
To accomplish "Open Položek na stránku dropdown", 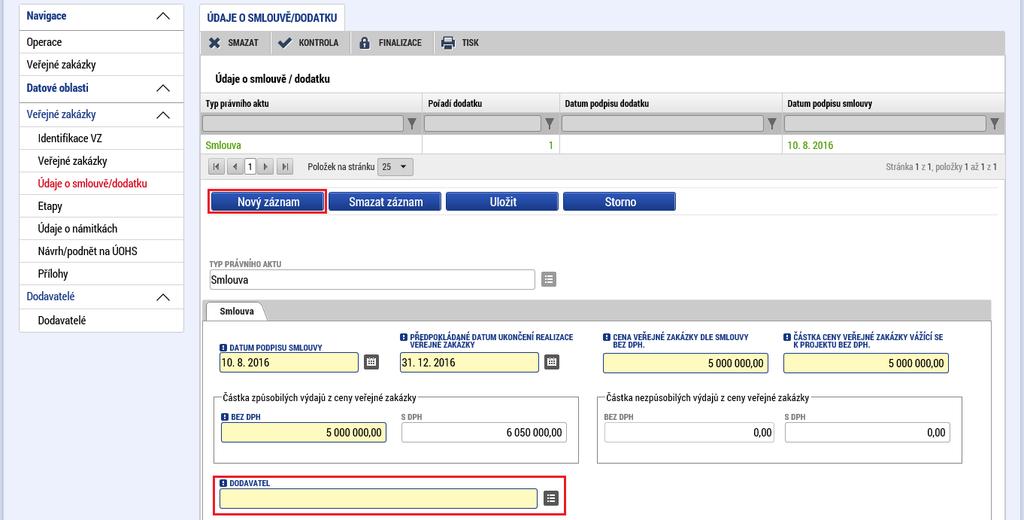I will (x=396, y=167).
